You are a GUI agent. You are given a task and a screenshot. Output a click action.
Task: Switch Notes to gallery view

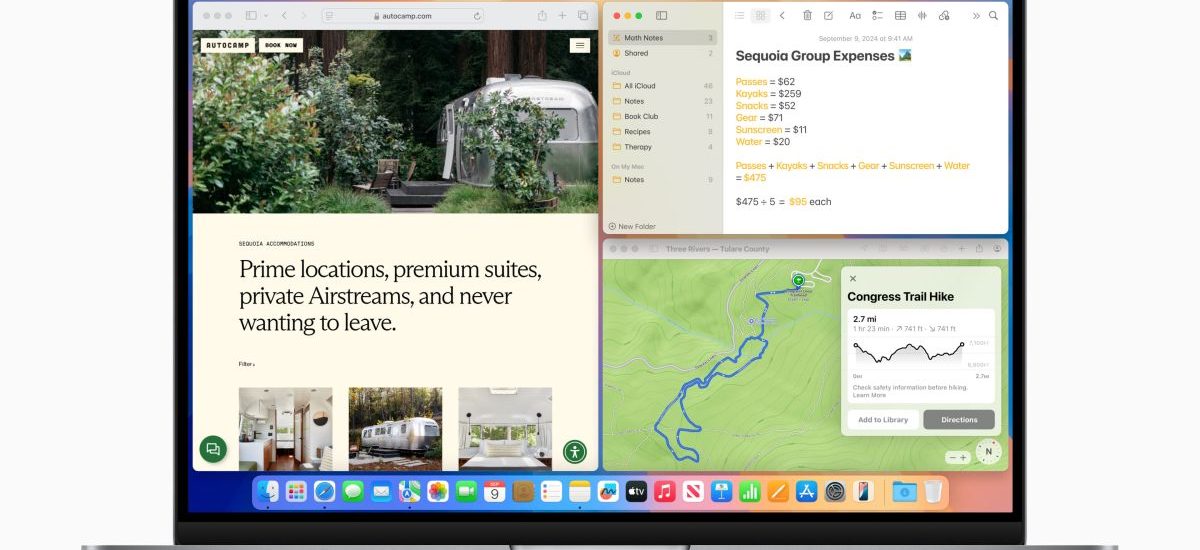click(760, 16)
